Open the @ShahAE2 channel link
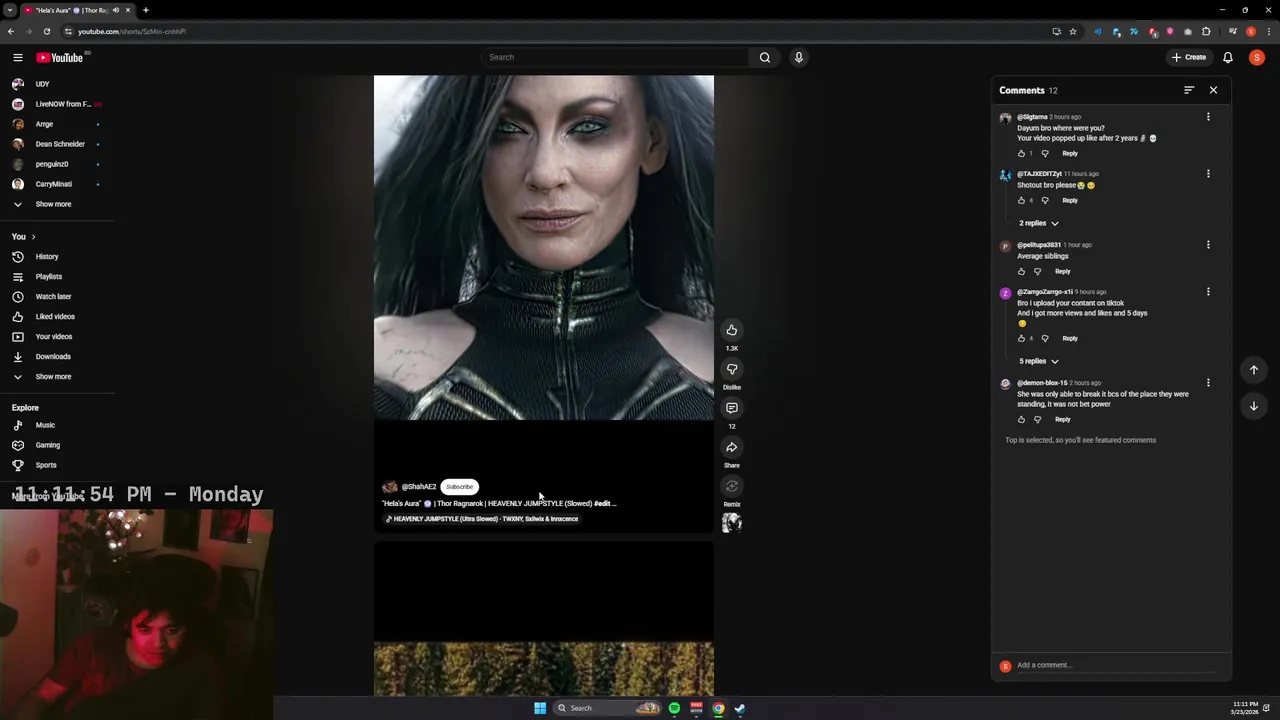The image size is (1280, 720). (419, 487)
